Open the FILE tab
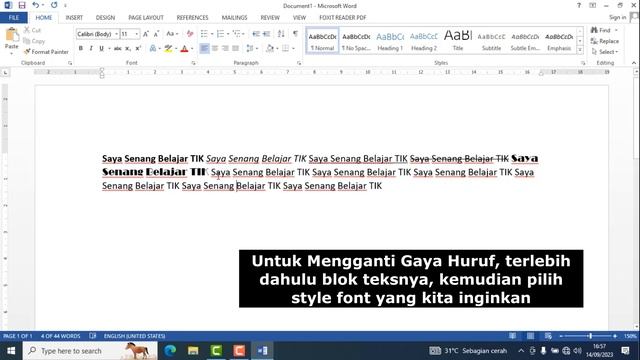This screenshot has height=360, width=640. 13,18
